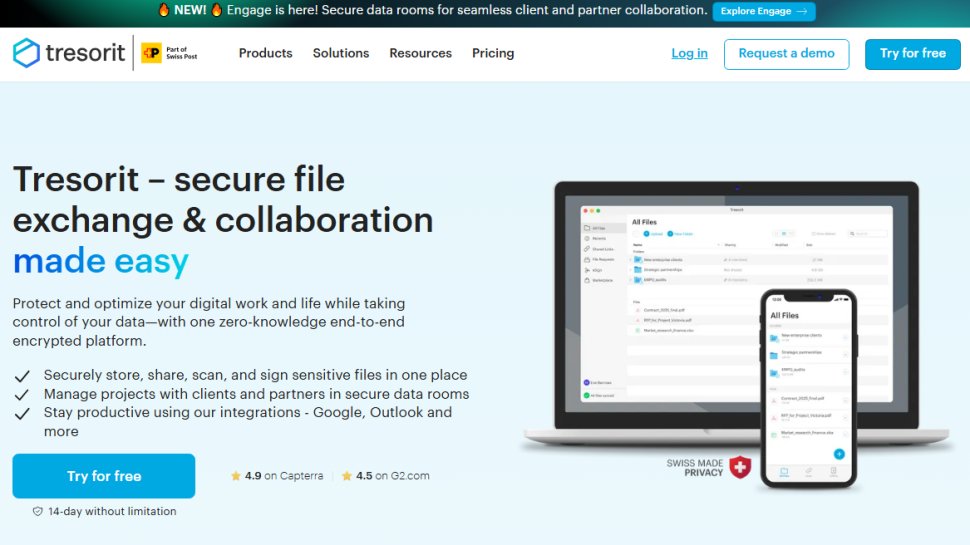Viewport: 970px width, 545px height.
Task: Click the made easy heading text
Action: coord(101,261)
